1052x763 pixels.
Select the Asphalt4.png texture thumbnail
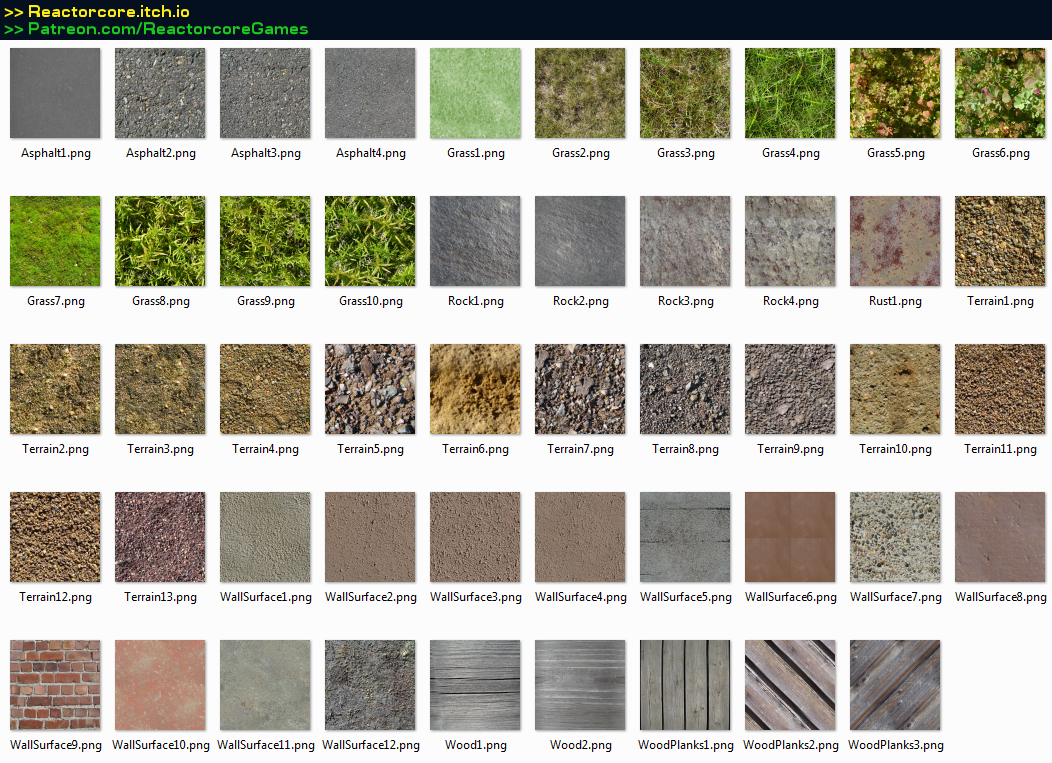pyautogui.click(x=370, y=93)
